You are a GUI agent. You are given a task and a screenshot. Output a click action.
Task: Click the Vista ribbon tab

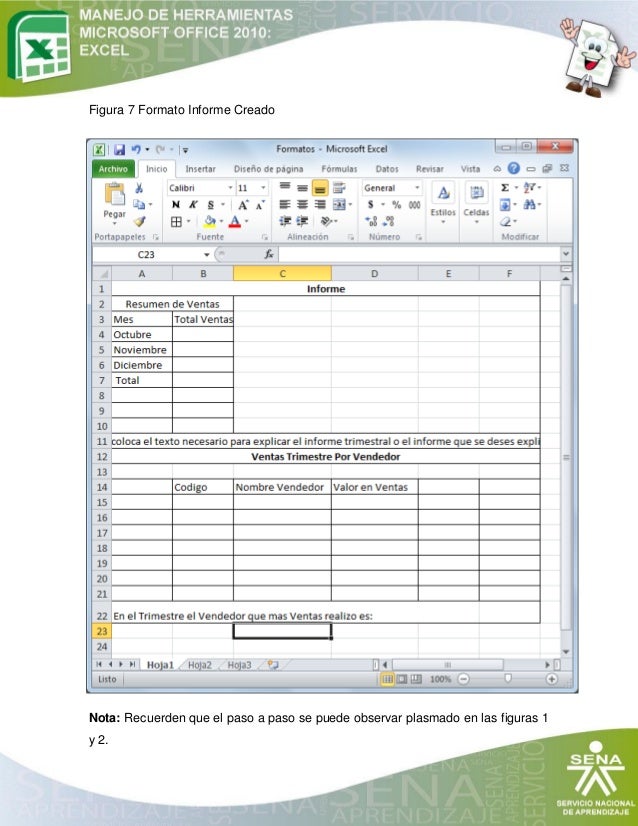(470, 169)
